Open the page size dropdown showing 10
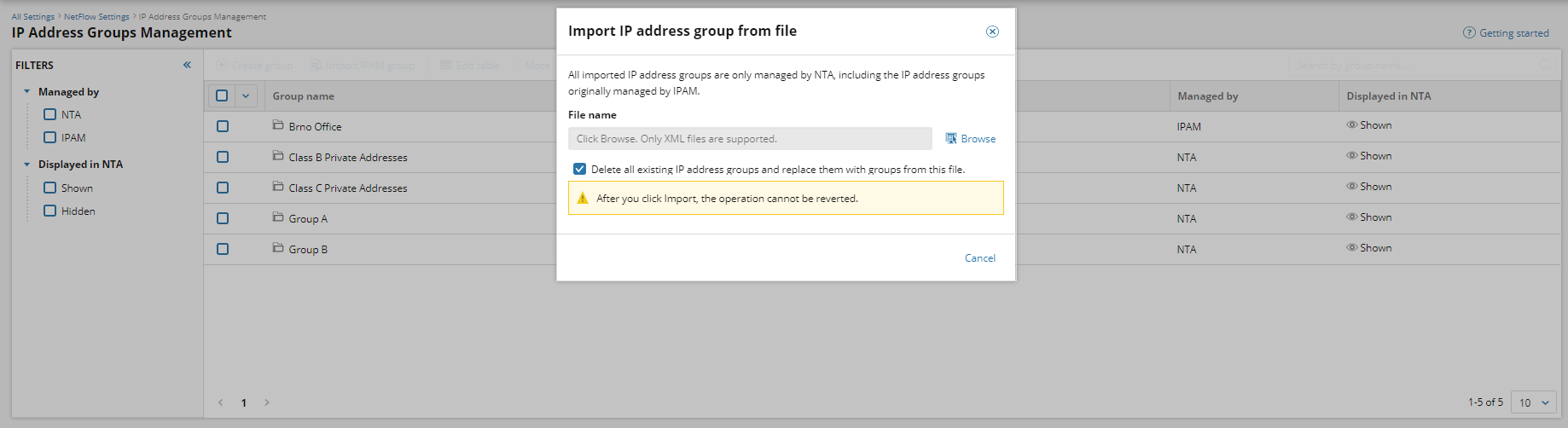Viewport: 1568px width, 428px height. pos(1533,402)
